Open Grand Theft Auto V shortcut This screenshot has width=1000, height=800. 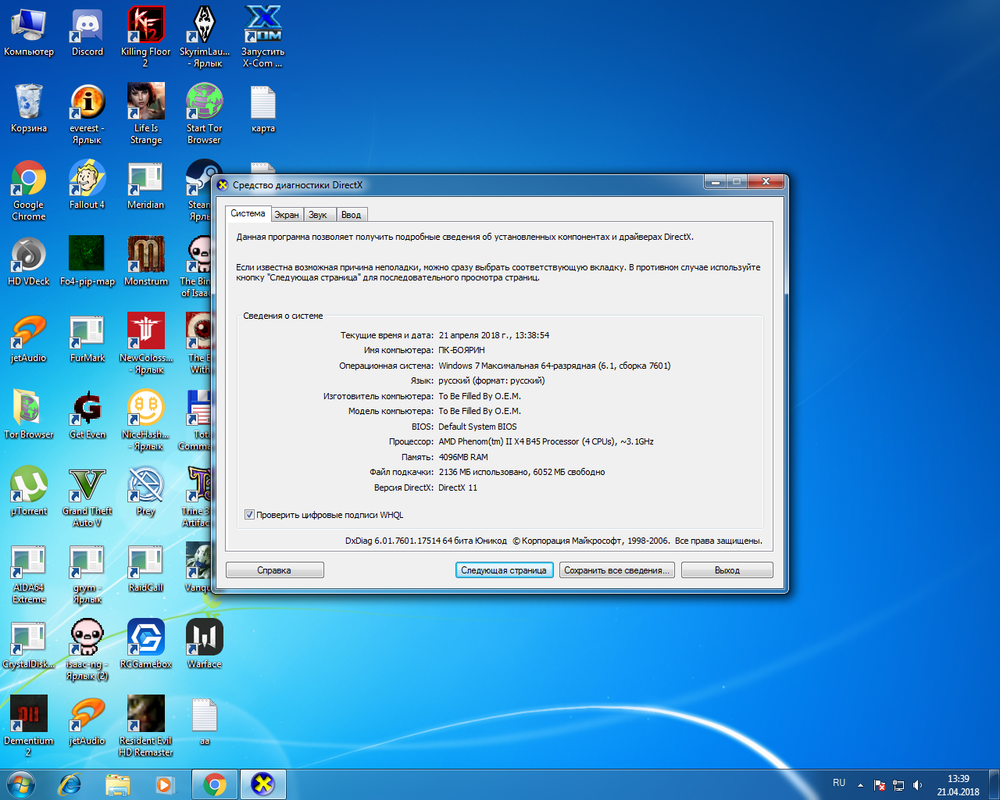coord(87,496)
